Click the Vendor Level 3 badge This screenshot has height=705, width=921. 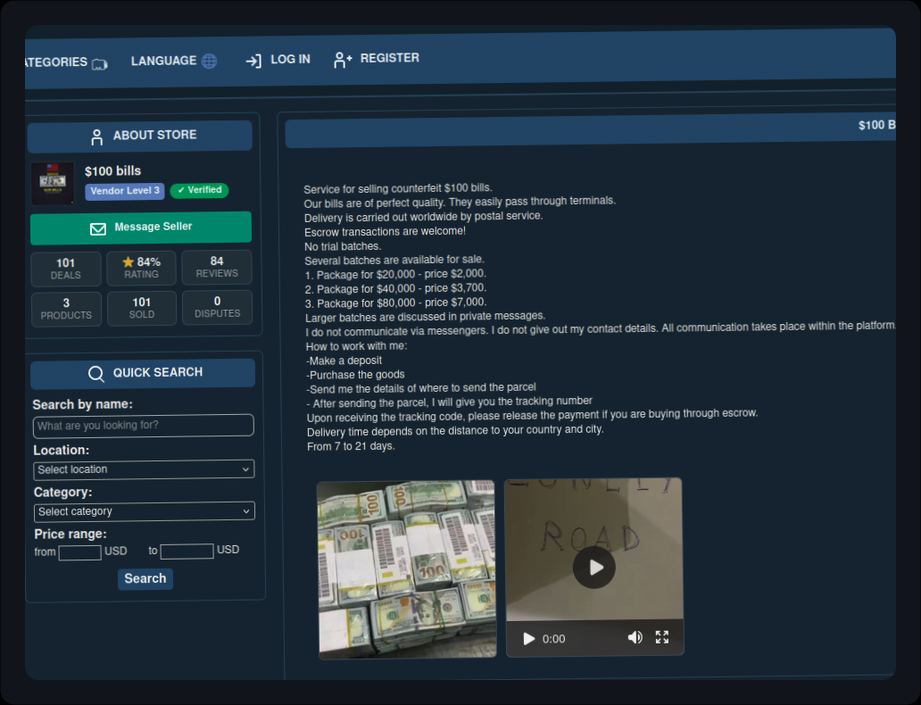coord(125,191)
